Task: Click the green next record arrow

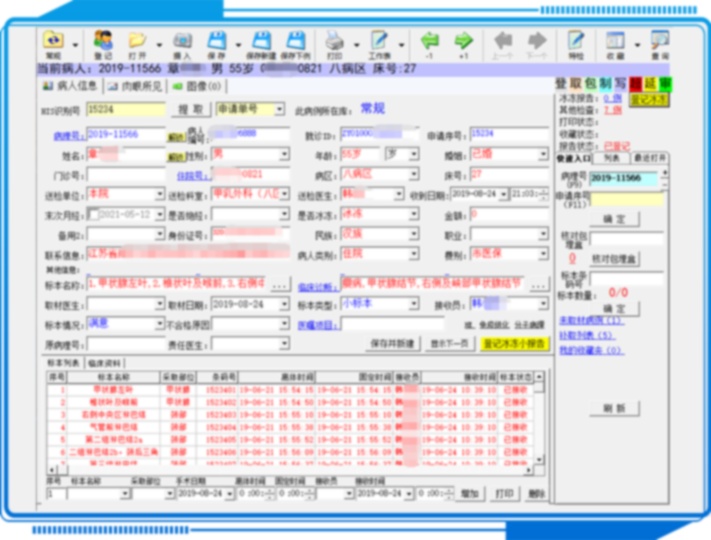Action: pos(463,42)
